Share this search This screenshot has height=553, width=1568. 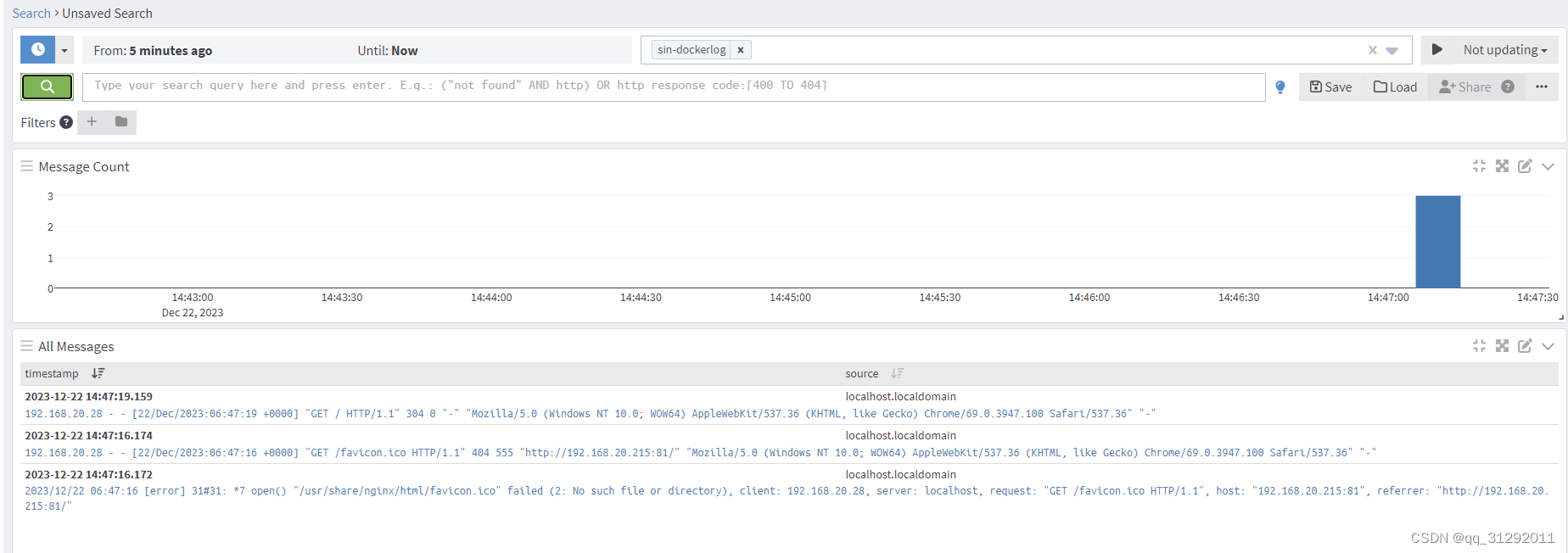point(1465,87)
